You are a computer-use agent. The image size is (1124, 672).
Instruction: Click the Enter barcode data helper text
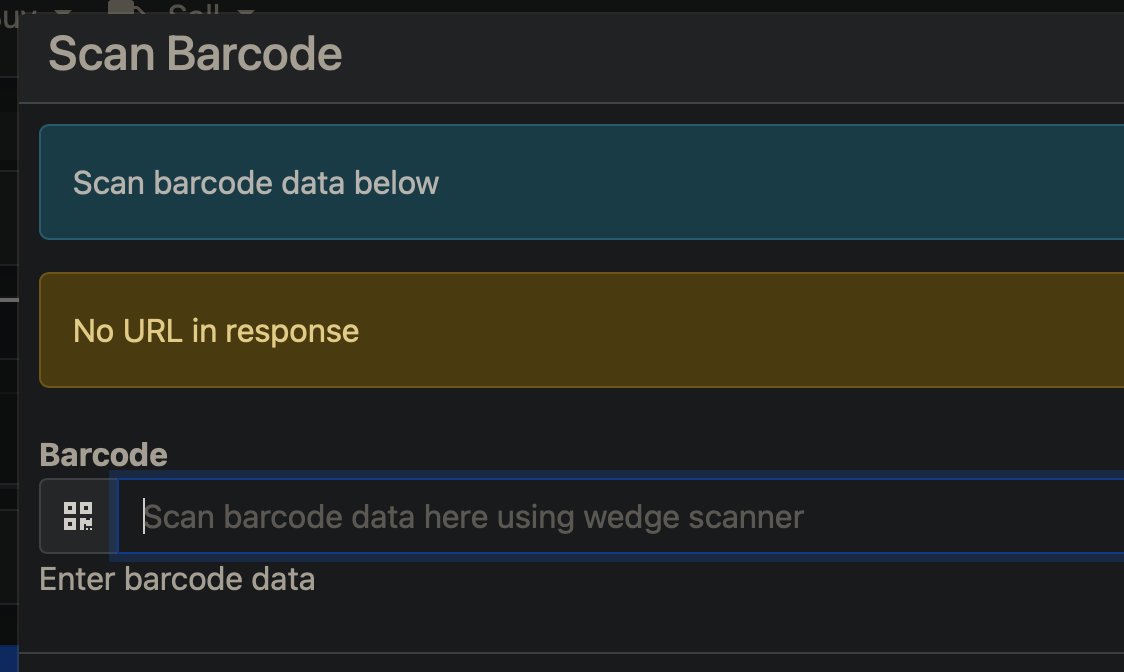tap(177, 579)
